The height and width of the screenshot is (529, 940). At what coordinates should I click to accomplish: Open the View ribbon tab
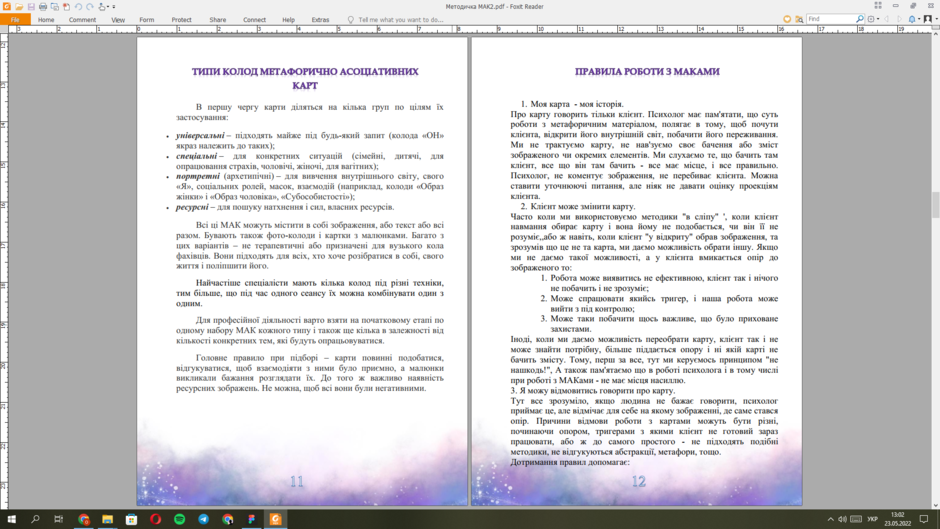click(118, 20)
